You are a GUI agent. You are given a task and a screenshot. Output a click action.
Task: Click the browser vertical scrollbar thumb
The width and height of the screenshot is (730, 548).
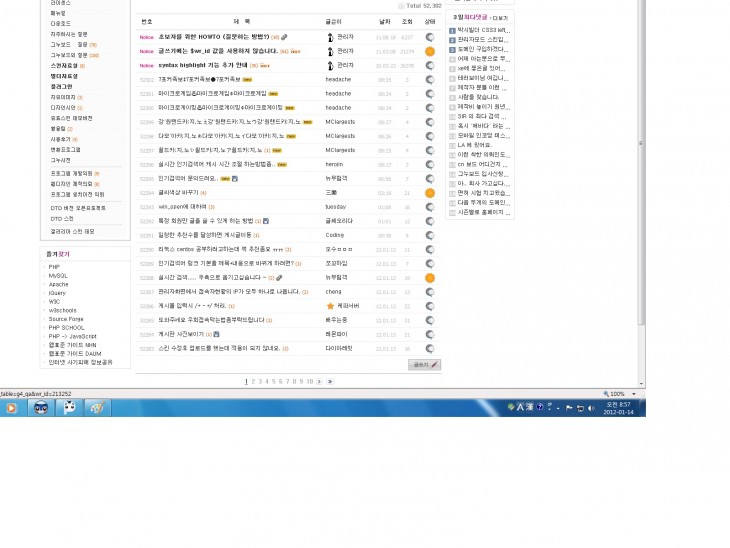[642, 162]
